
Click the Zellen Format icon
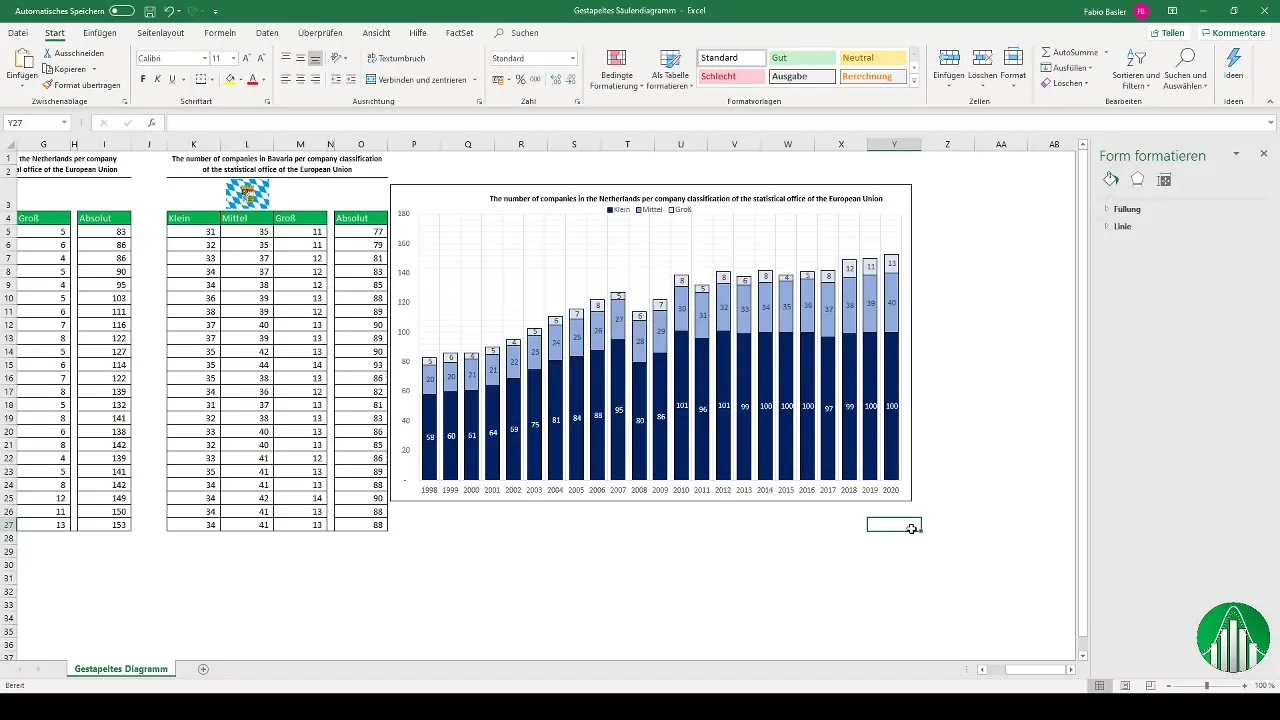coord(1013,57)
